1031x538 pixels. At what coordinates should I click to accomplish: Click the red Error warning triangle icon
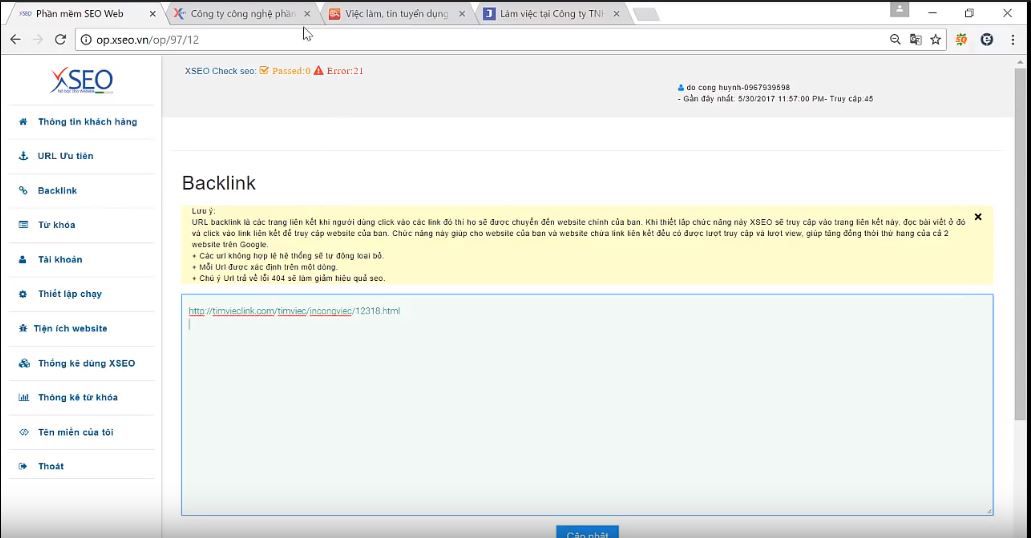tap(318, 70)
